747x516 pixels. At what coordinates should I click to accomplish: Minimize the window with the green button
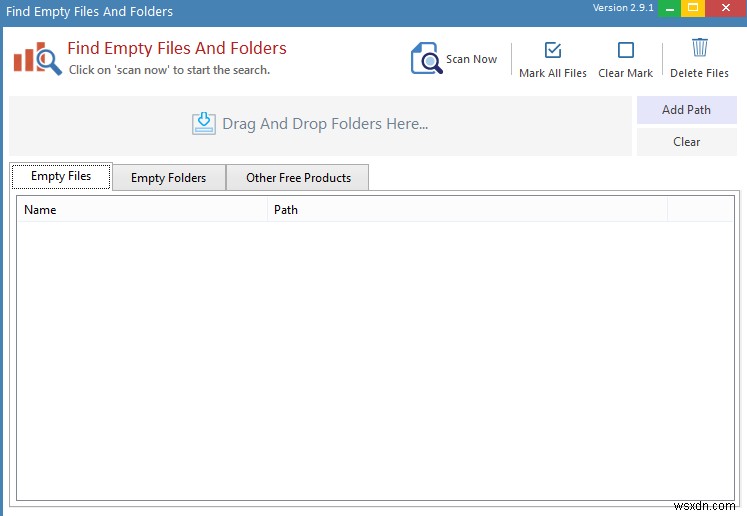(x=669, y=8)
